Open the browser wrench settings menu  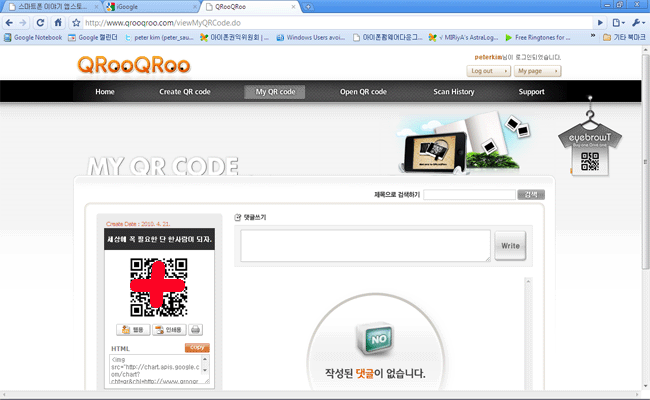(x=636, y=22)
